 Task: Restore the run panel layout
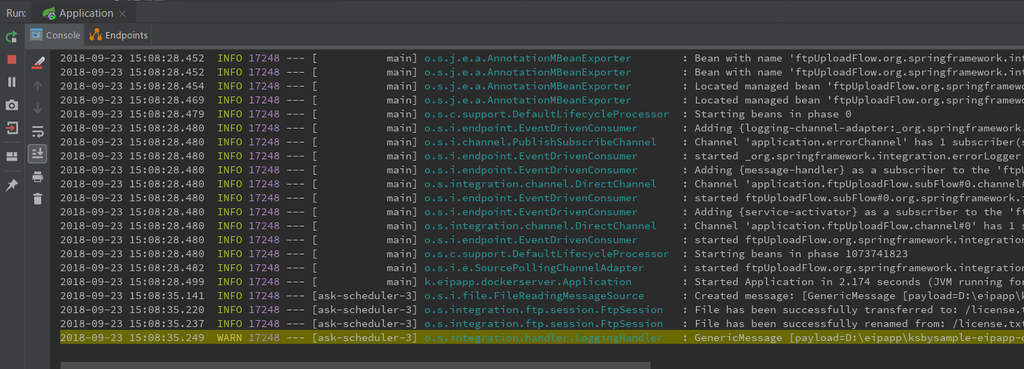[12, 157]
